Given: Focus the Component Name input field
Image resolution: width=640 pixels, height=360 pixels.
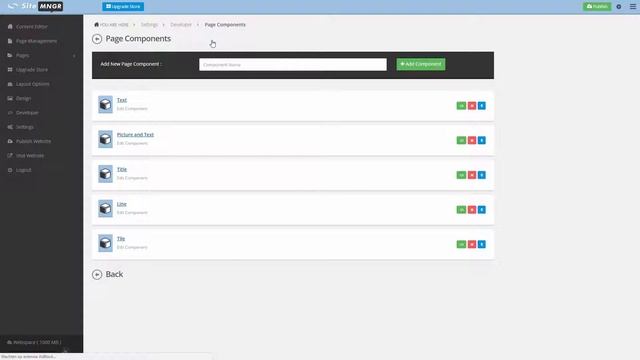Looking at the screenshot, I should (293, 64).
